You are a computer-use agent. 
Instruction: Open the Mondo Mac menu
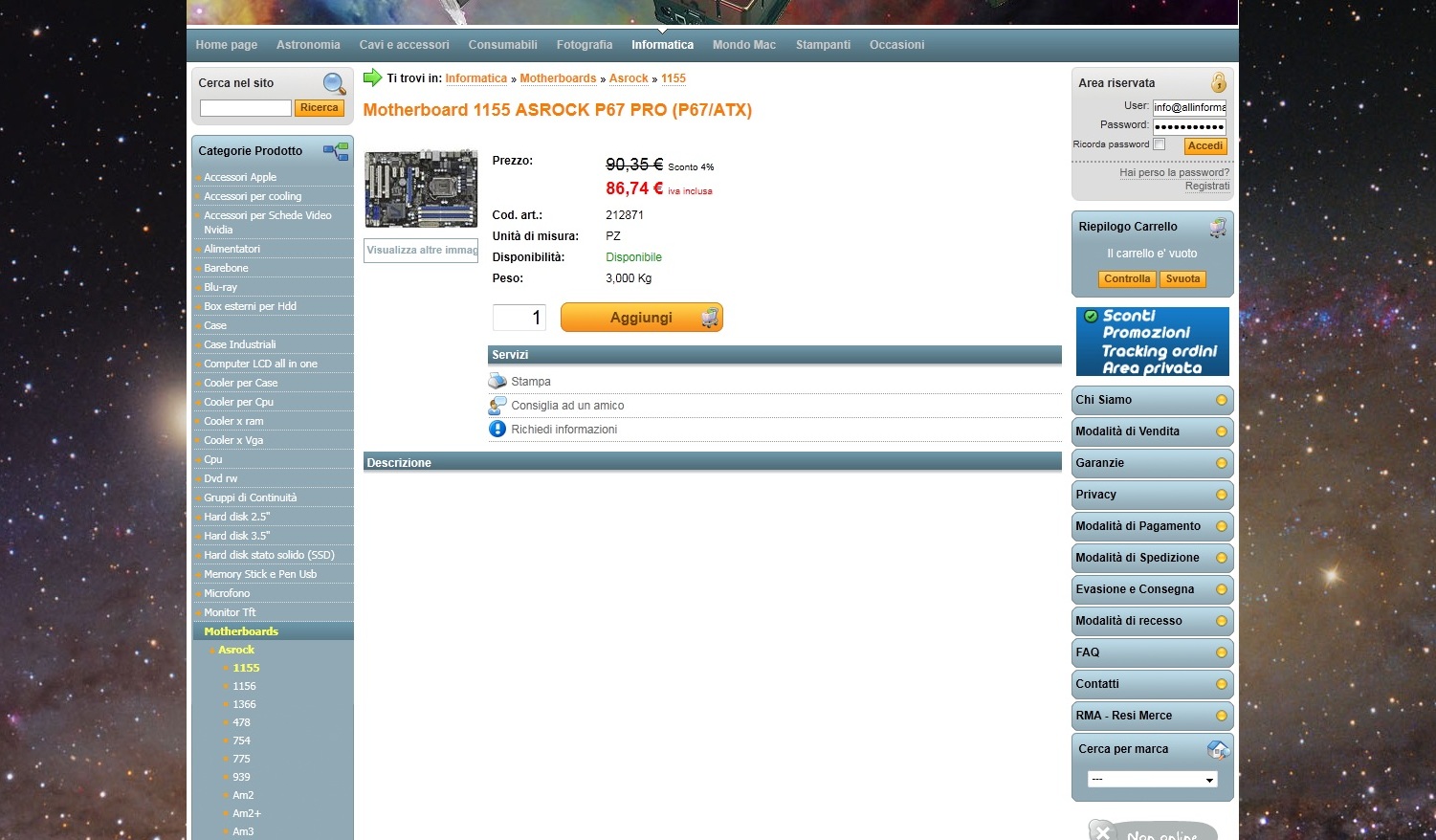point(744,45)
